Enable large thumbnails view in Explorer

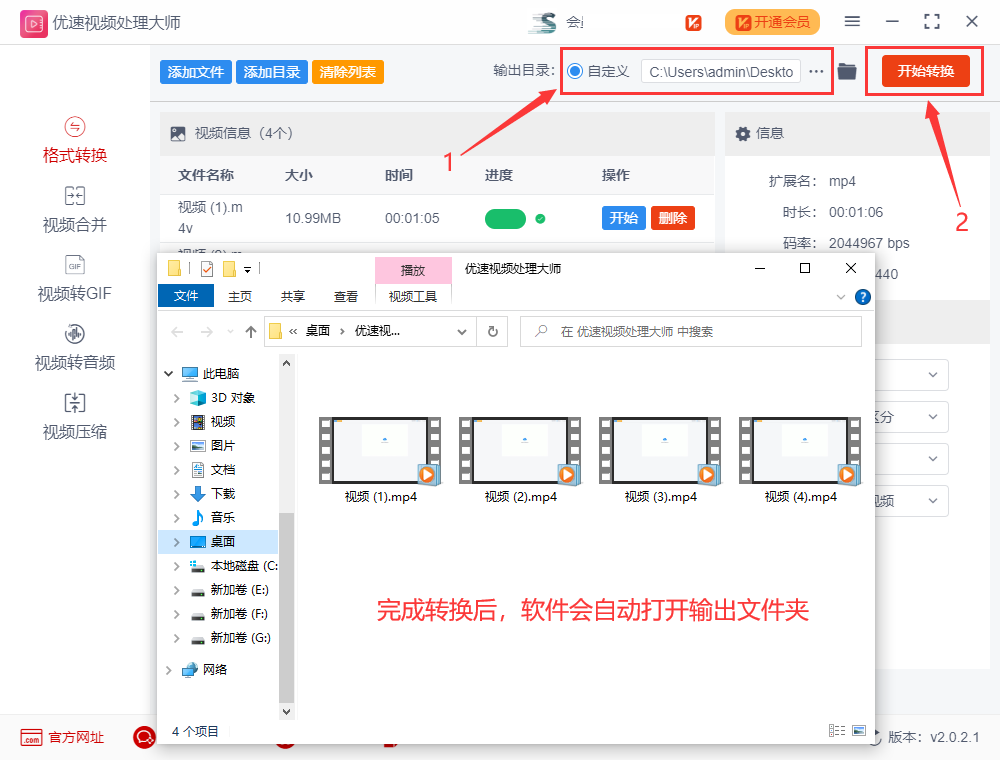coord(858,730)
